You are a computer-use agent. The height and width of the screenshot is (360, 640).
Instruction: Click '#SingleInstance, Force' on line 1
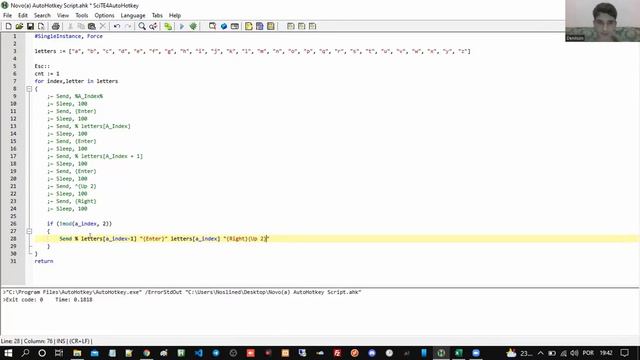pos(69,36)
